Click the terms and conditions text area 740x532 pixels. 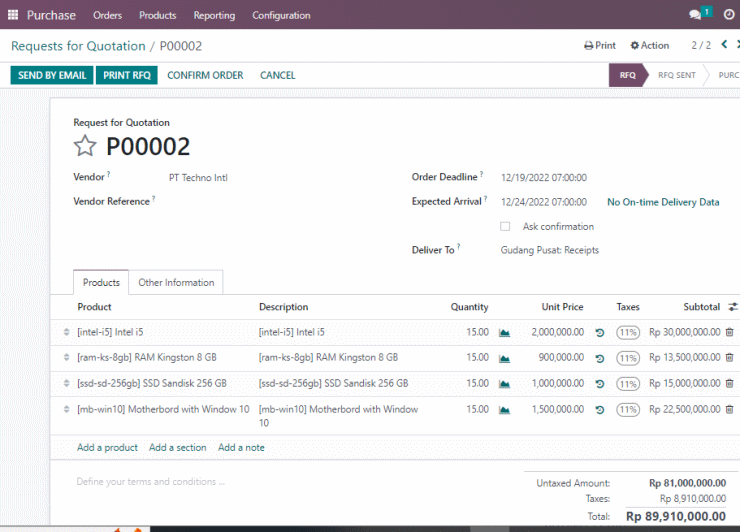pos(151,481)
